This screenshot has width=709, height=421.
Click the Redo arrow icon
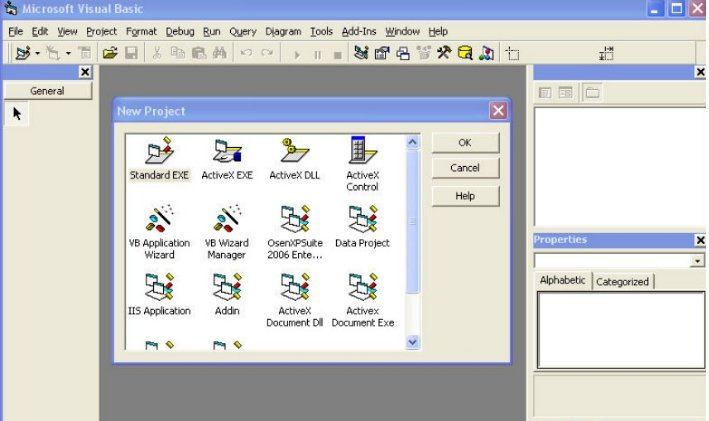tap(267, 53)
